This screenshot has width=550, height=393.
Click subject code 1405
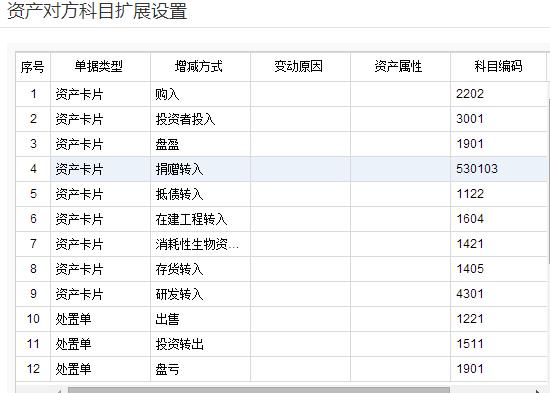(x=470, y=269)
